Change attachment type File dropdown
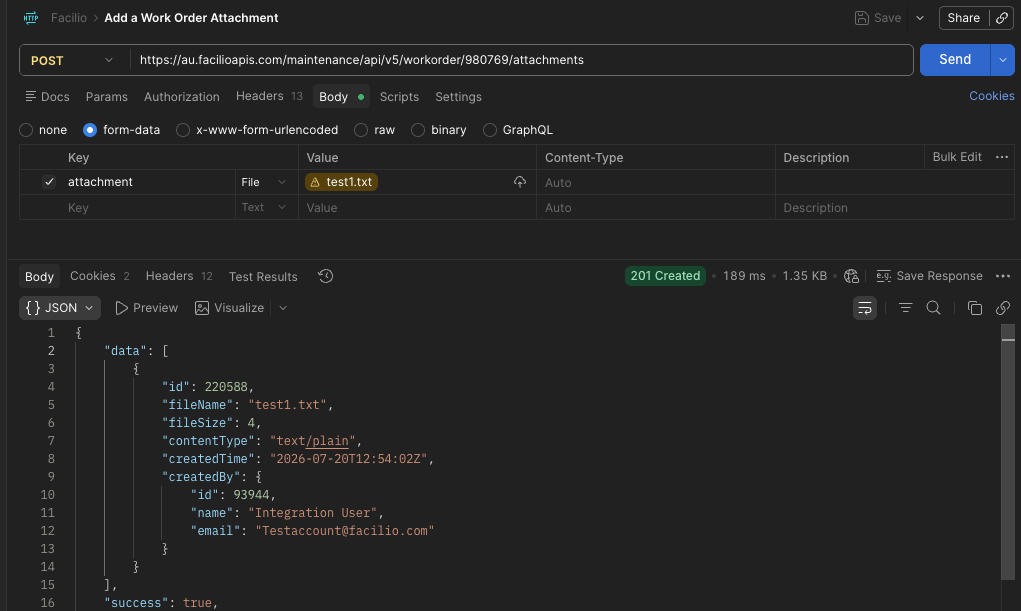 [263, 182]
